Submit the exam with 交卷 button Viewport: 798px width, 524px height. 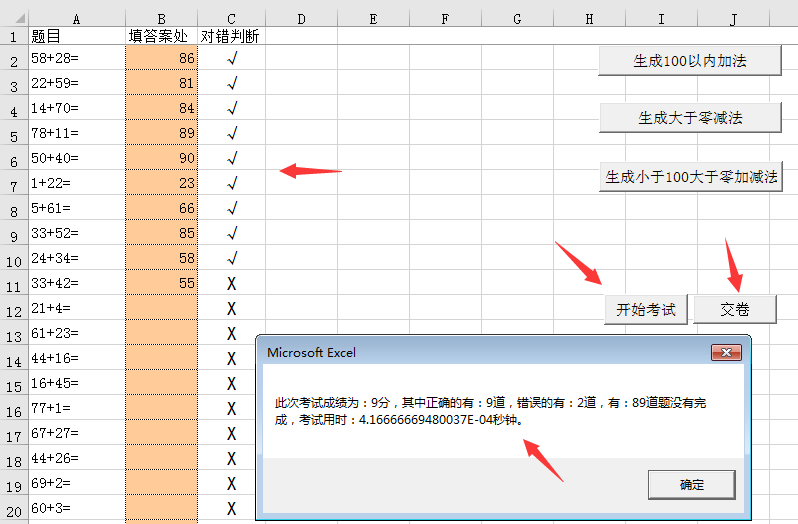pos(735,309)
